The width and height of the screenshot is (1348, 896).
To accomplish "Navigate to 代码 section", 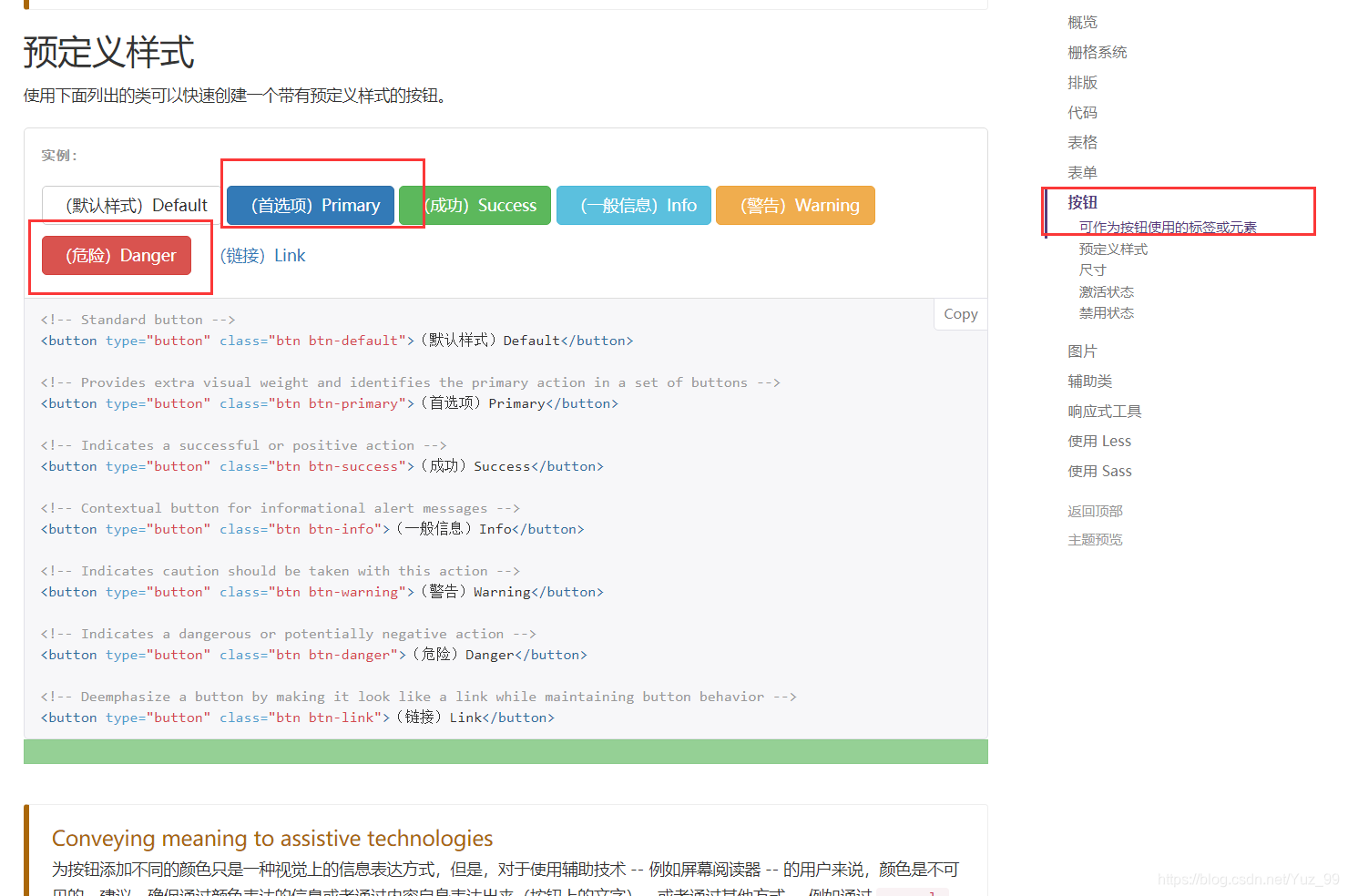I will (x=1082, y=112).
